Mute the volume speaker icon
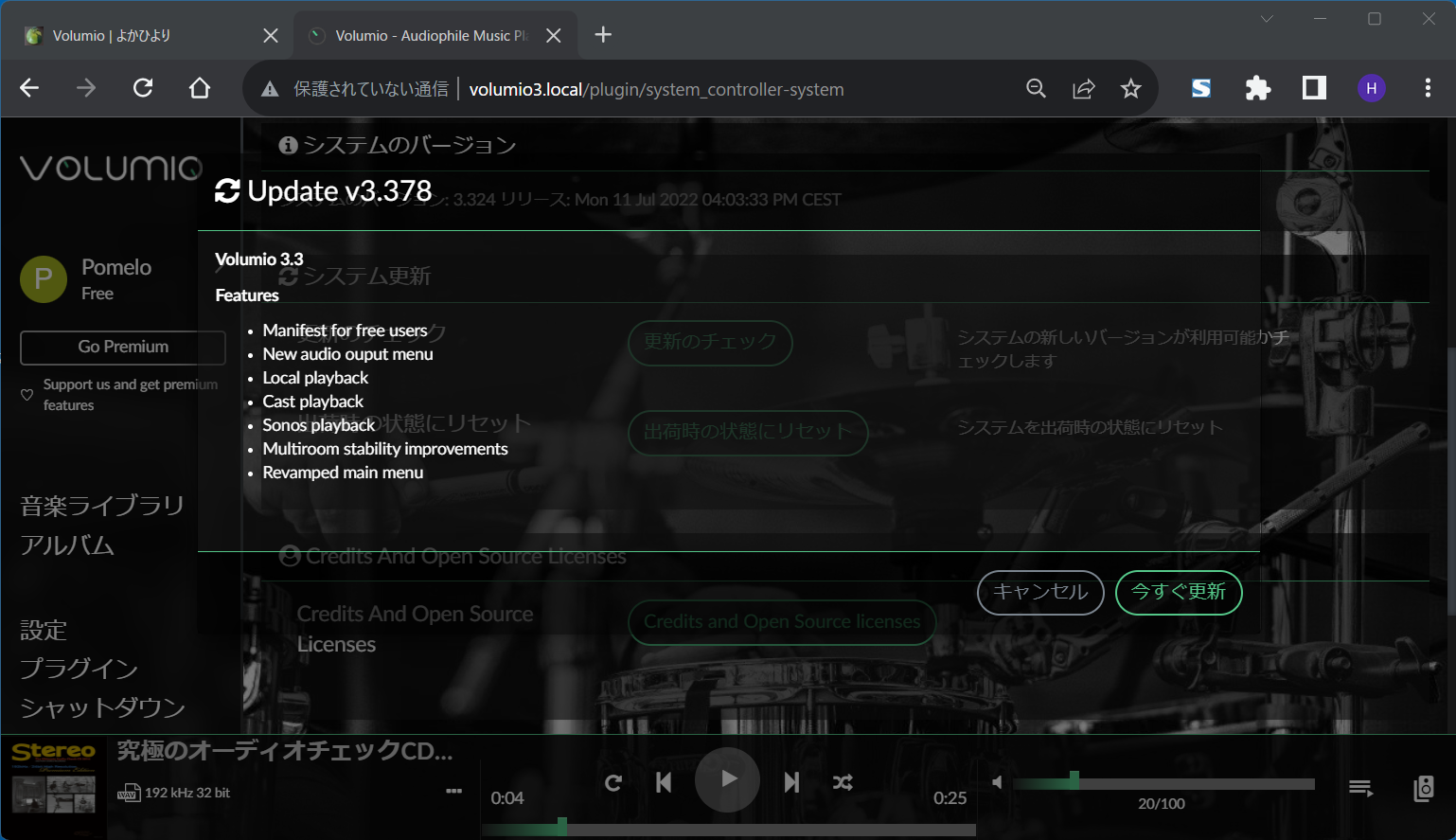The width and height of the screenshot is (1456, 840). [997, 781]
